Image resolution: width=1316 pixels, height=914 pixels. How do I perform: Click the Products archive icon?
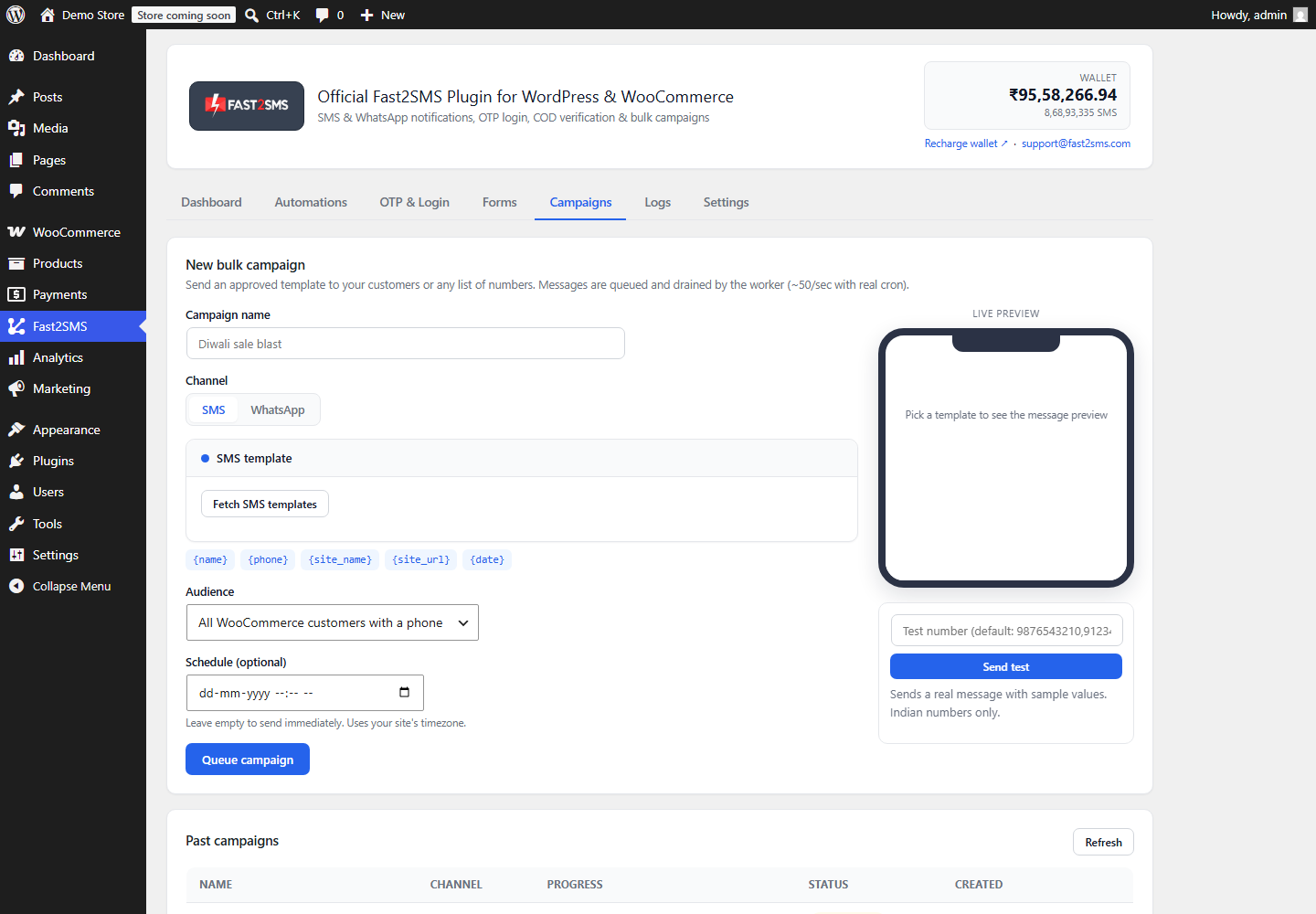(x=16, y=263)
